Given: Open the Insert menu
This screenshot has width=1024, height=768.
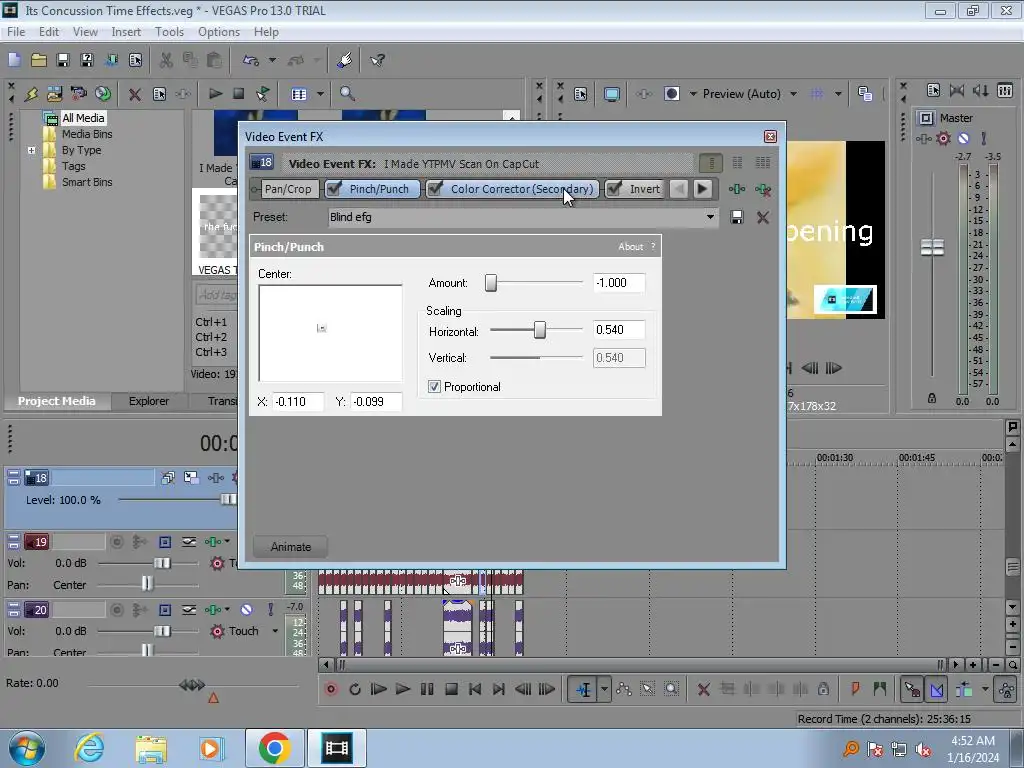Looking at the screenshot, I should coord(126,31).
